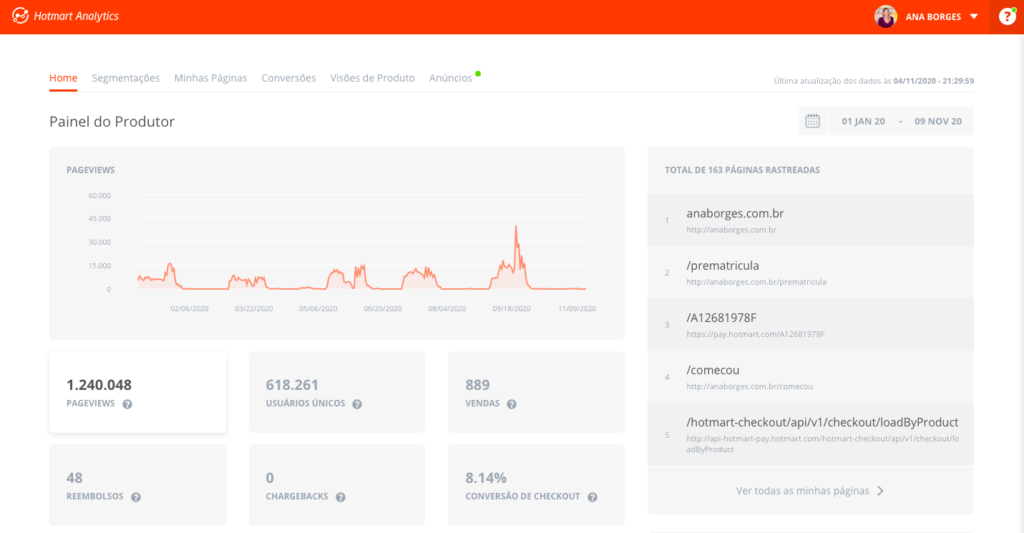This screenshot has height=533, width=1024.
Task: Click the green dot next to Anúncios
Action: [478, 73]
